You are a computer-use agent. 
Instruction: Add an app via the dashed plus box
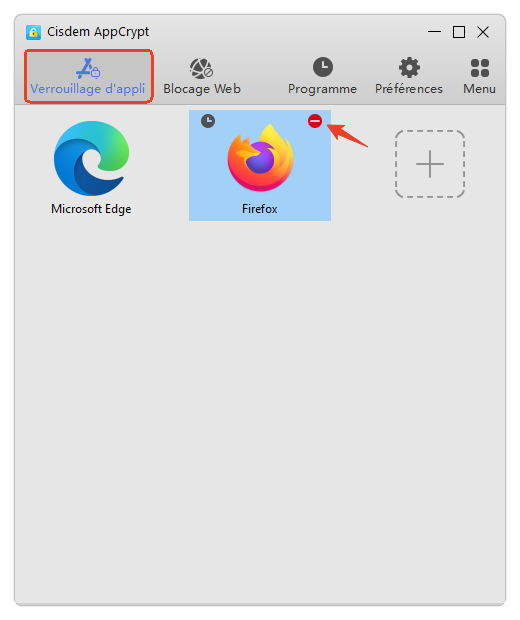click(x=429, y=164)
